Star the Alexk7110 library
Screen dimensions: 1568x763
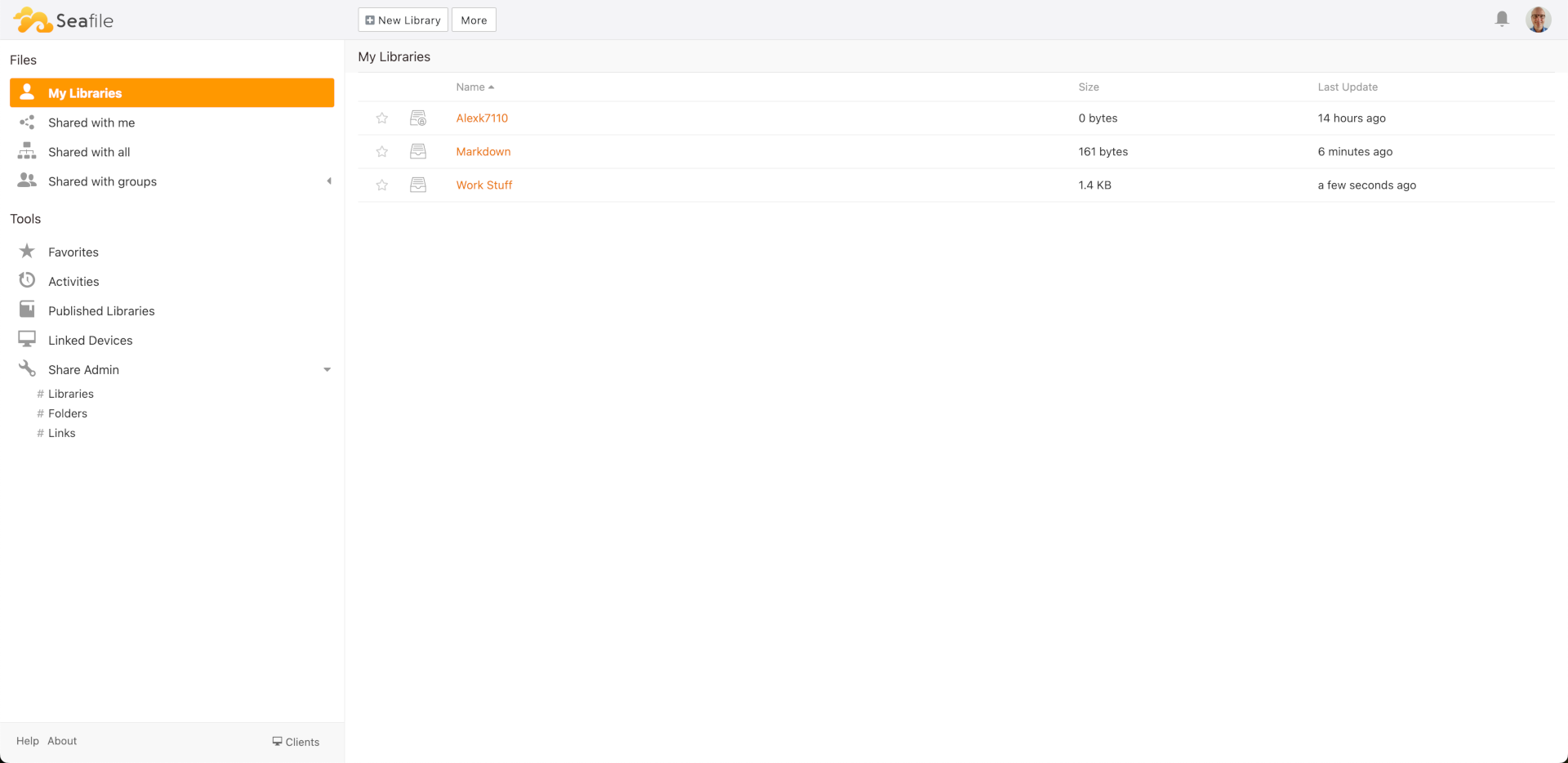click(x=381, y=118)
